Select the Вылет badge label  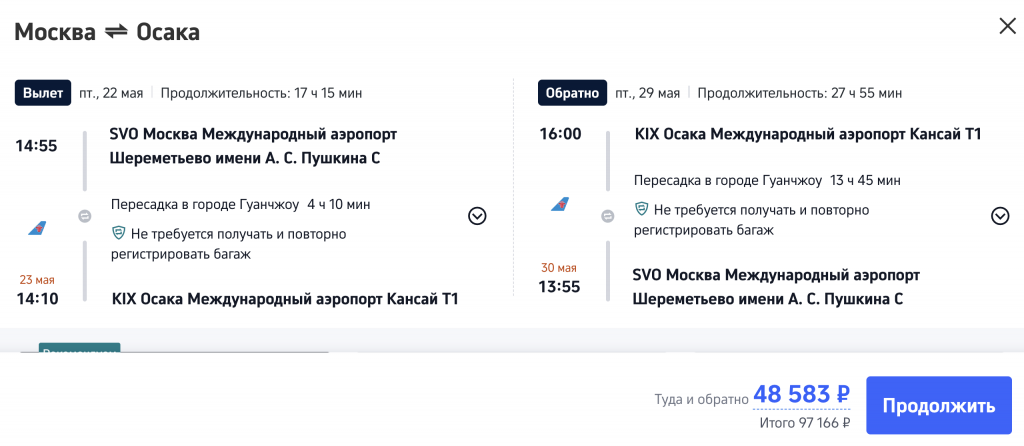click(x=42, y=93)
